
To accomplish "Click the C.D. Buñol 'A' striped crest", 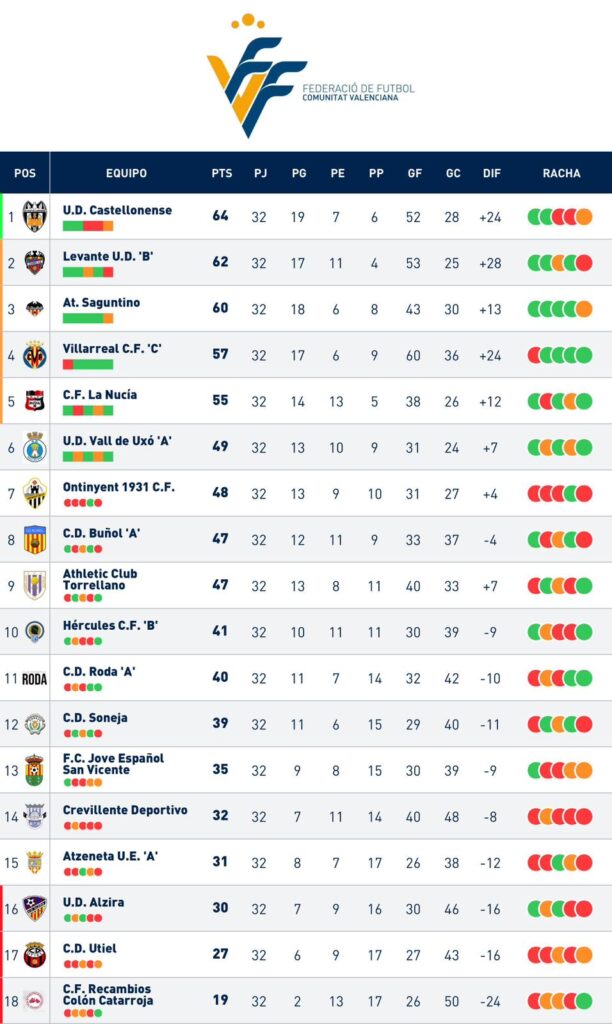I will [35, 539].
